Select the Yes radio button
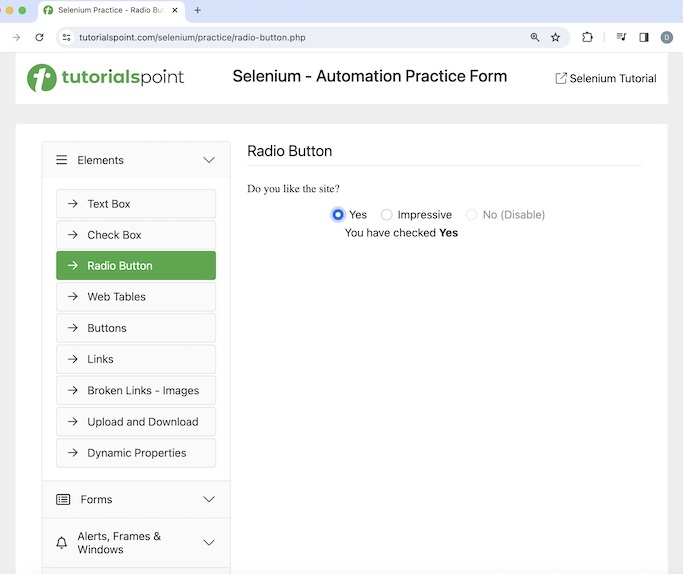The image size is (683, 574). [x=338, y=215]
